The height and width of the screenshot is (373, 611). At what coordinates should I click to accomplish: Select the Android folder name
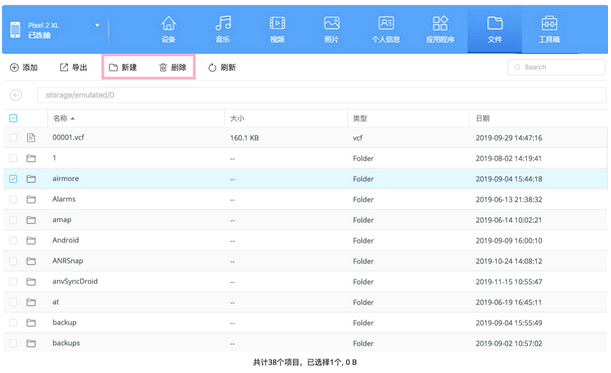(x=65, y=240)
